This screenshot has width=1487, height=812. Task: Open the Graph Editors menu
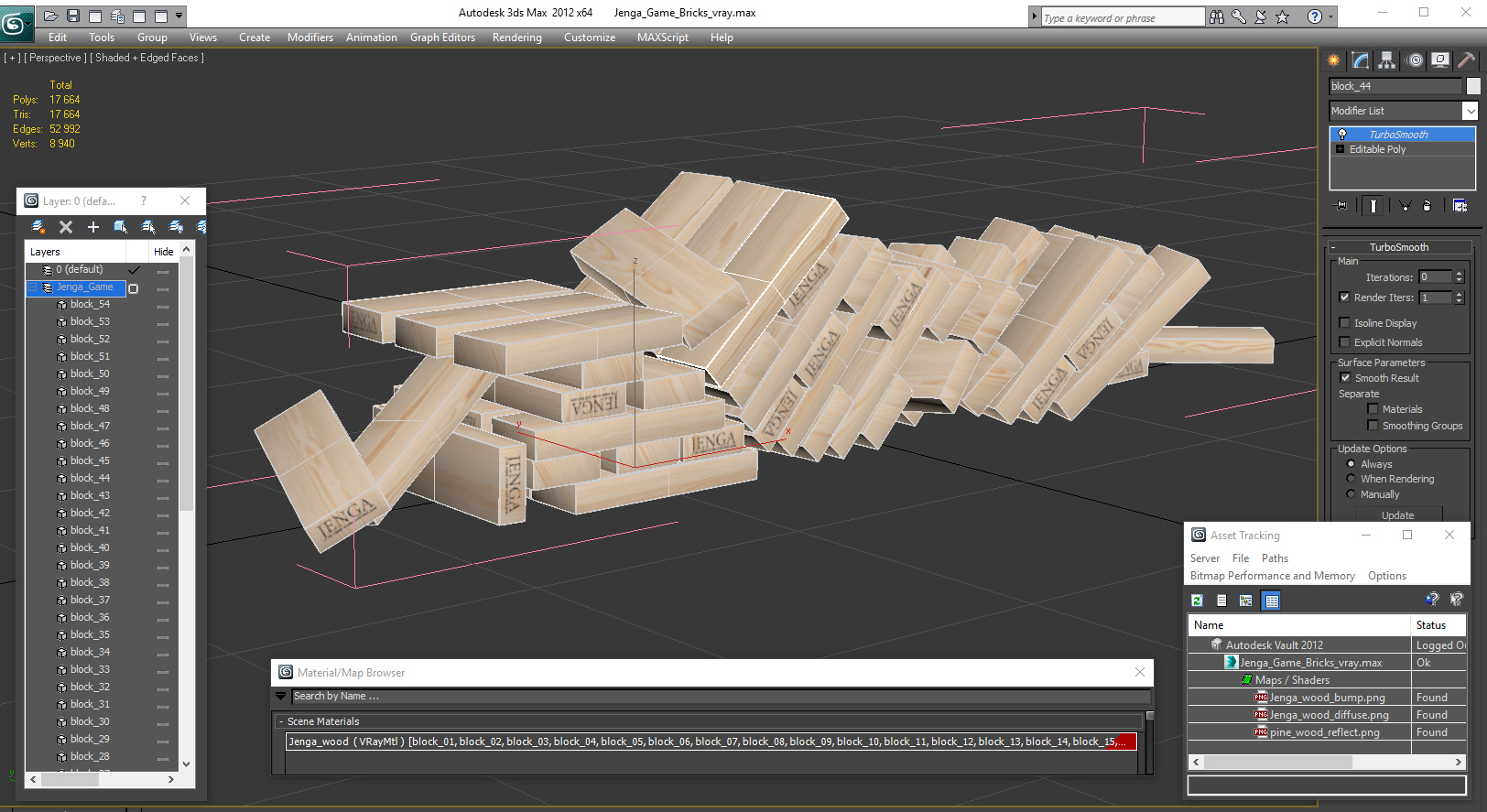click(x=442, y=38)
